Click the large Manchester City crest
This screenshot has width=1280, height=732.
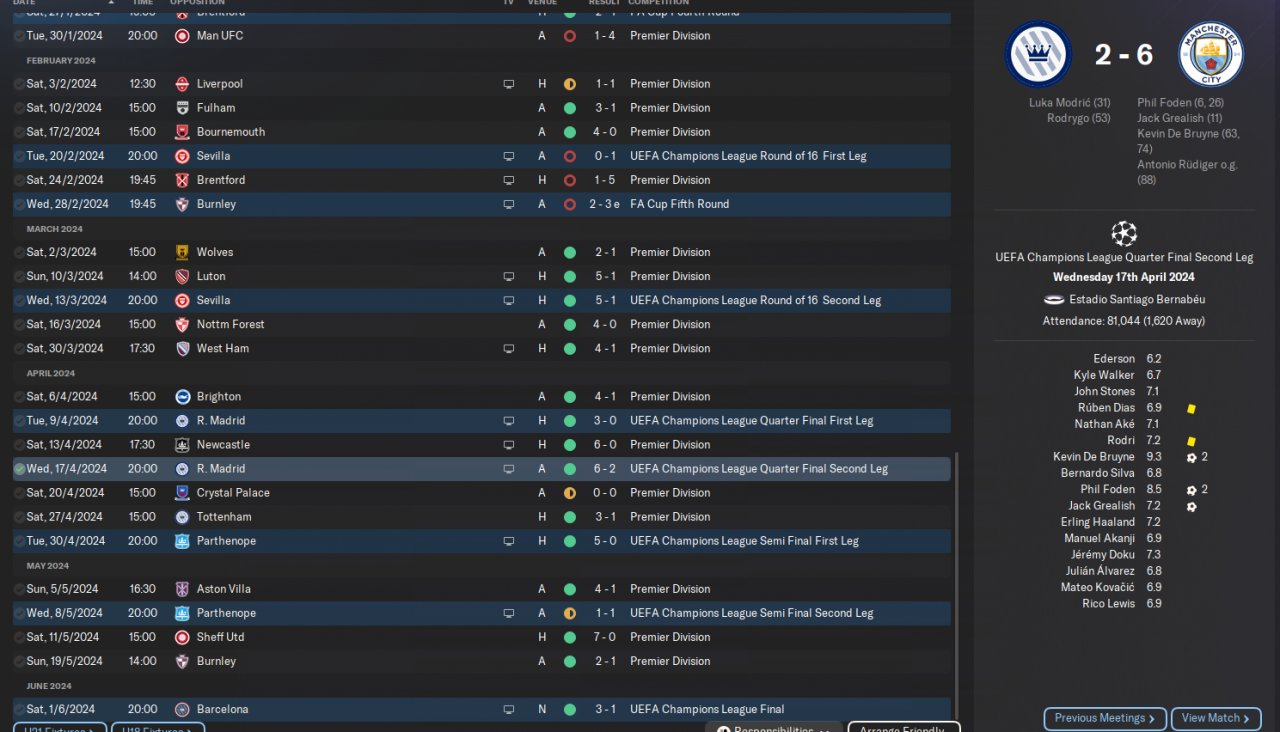(x=1211, y=54)
